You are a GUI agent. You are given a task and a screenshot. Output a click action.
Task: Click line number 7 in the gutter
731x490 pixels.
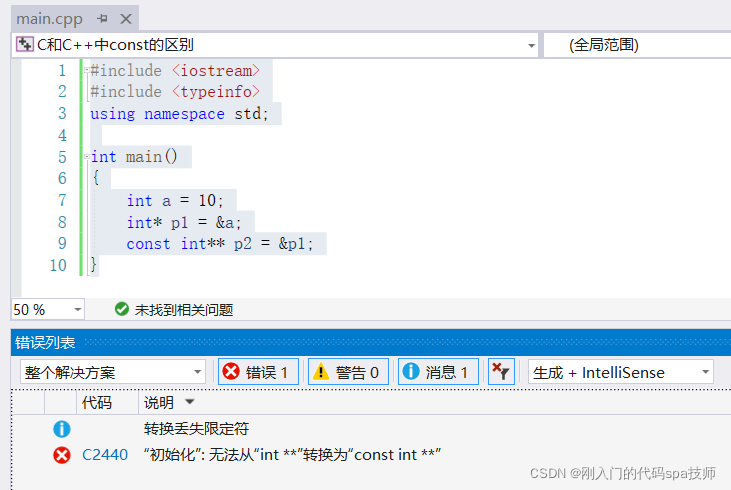click(62, 200)
